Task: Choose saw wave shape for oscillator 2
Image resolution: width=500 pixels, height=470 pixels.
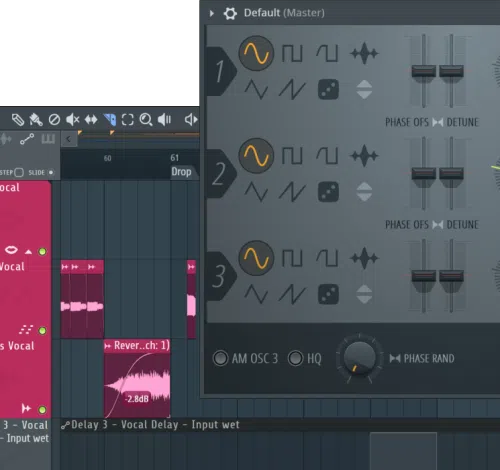Action: [292, 192]
